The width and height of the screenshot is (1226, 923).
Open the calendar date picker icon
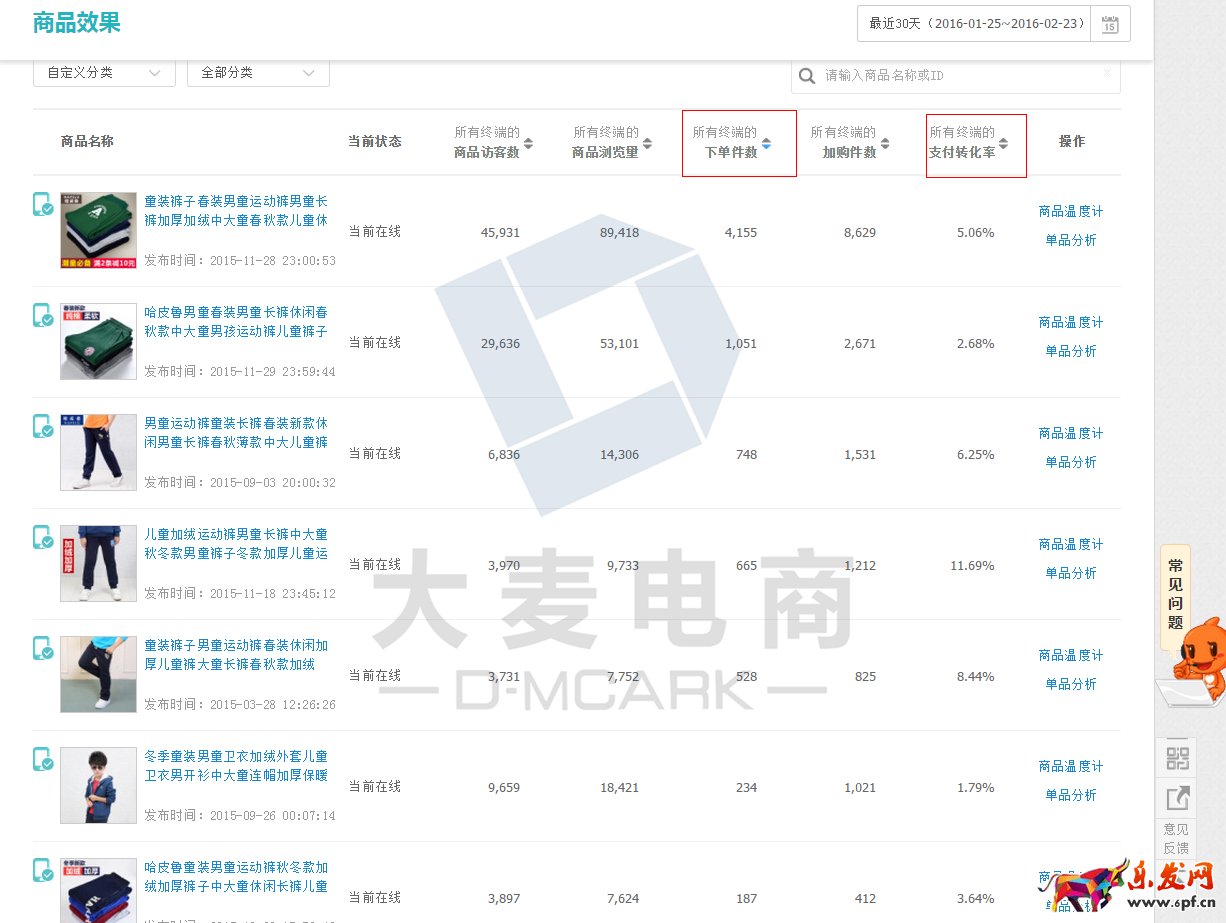coord(1110,24)
